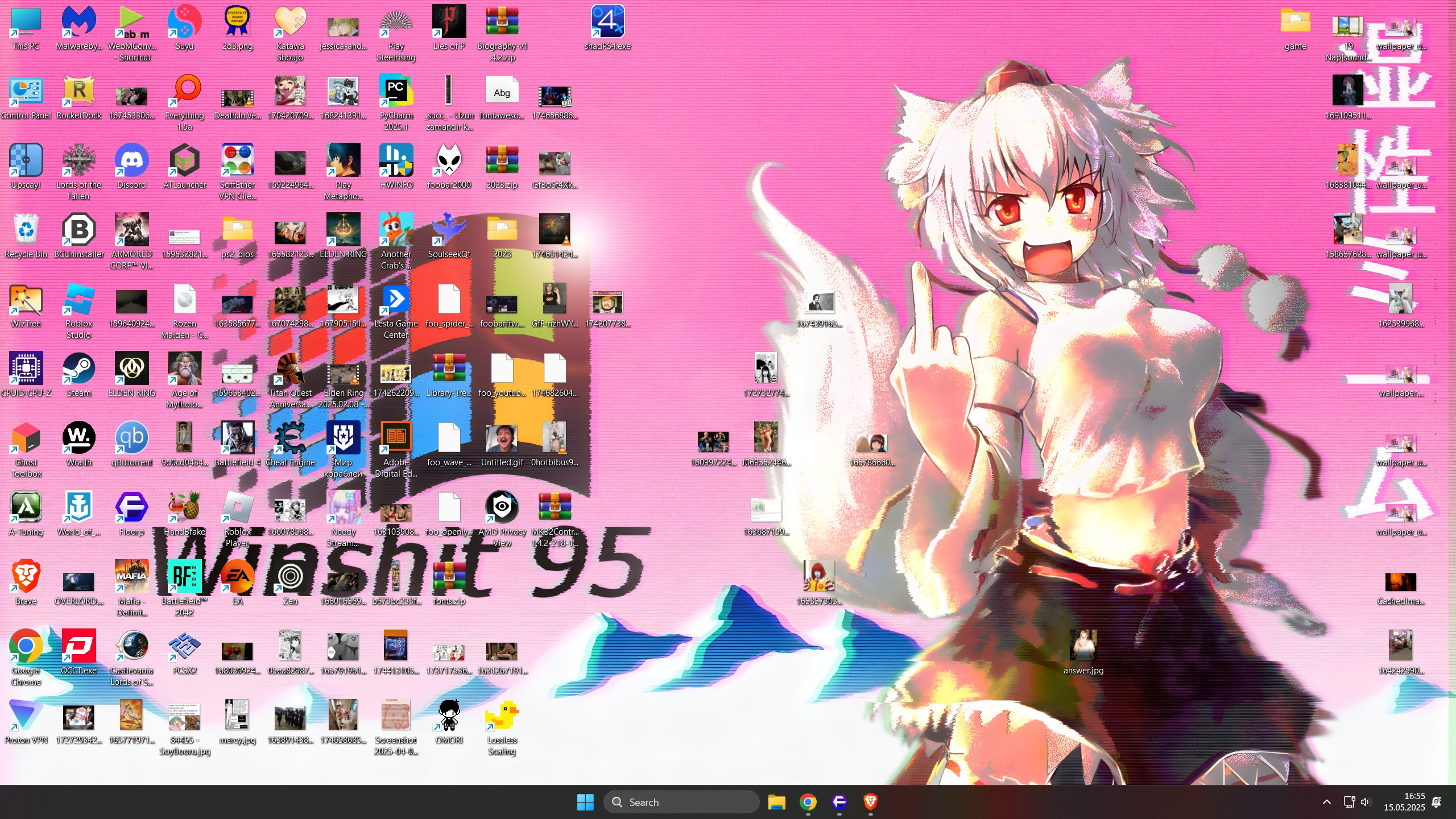The width and height of the screenshot is (1456, 819).
Task: Launch OMORI shortcut
Action: tap(449, 722)
